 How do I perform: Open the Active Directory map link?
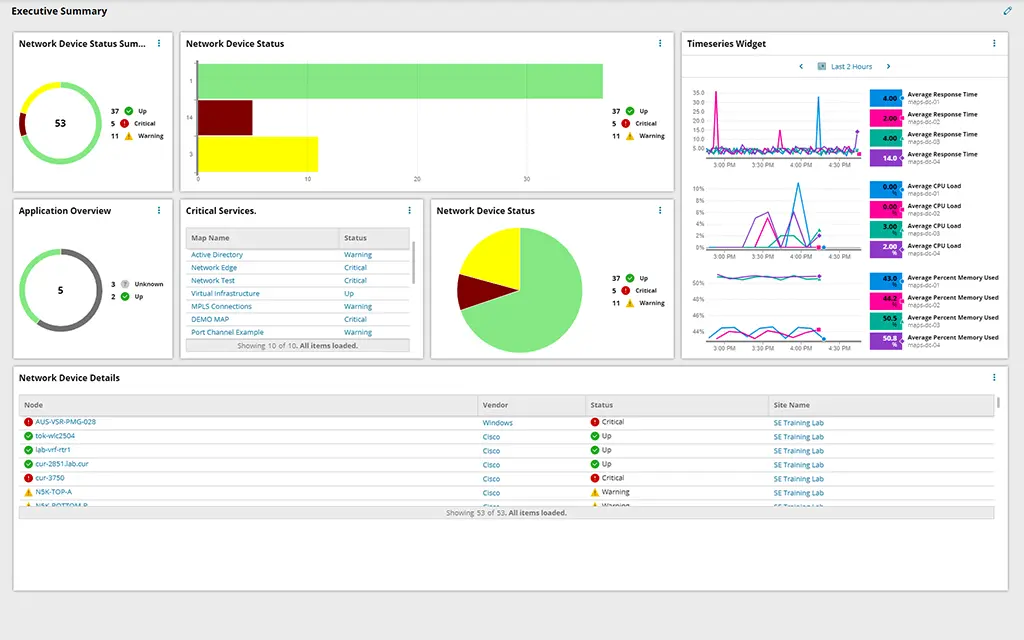pos(216,254)
